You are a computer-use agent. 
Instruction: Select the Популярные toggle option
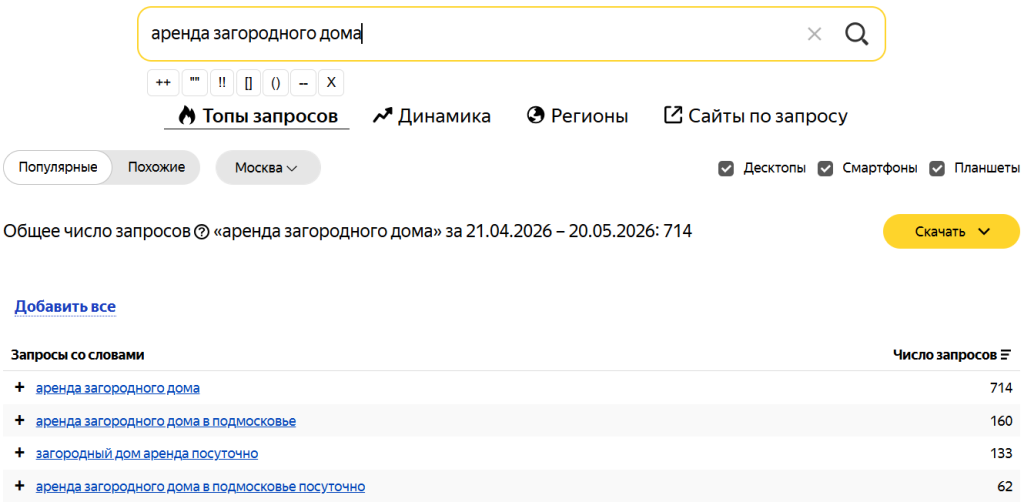click(58, 167)
